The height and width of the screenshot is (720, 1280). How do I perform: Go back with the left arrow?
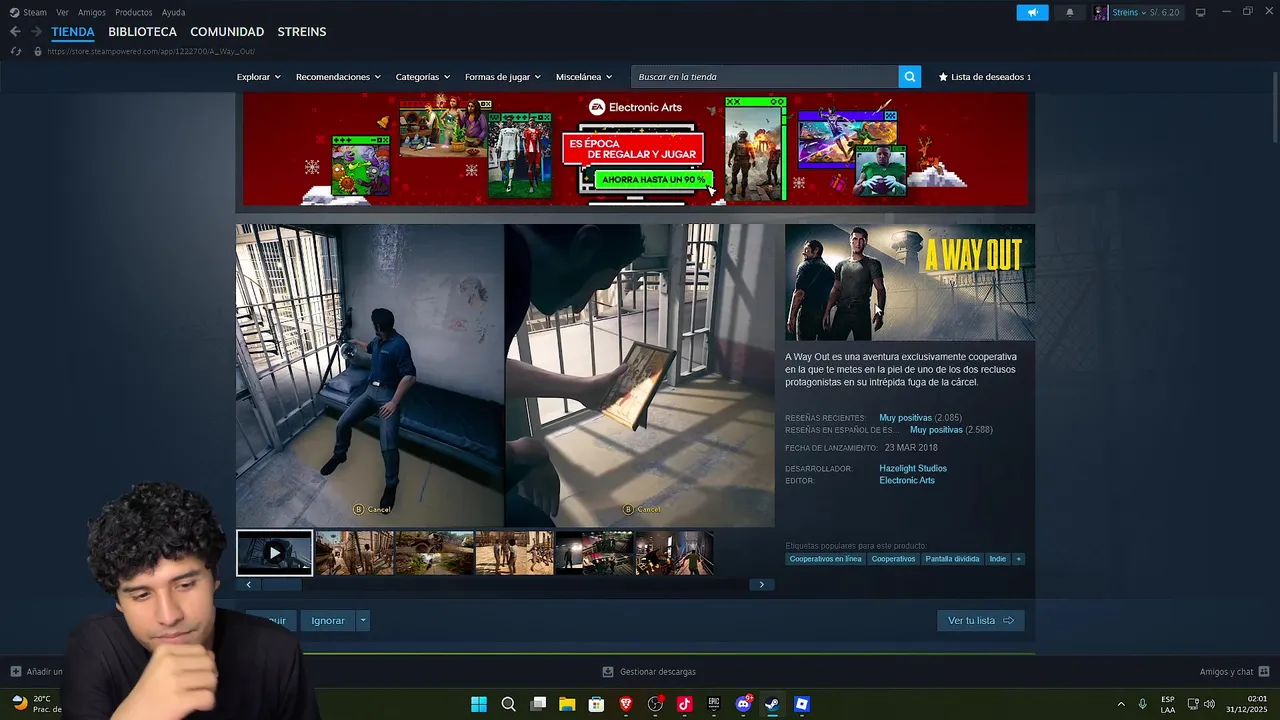pos(15,32)
